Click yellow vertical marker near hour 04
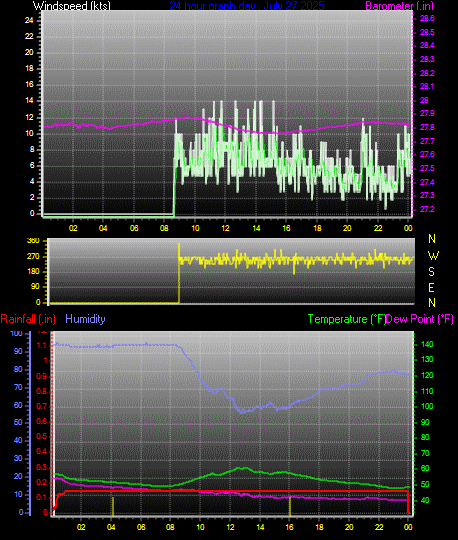 pos(113,507)
